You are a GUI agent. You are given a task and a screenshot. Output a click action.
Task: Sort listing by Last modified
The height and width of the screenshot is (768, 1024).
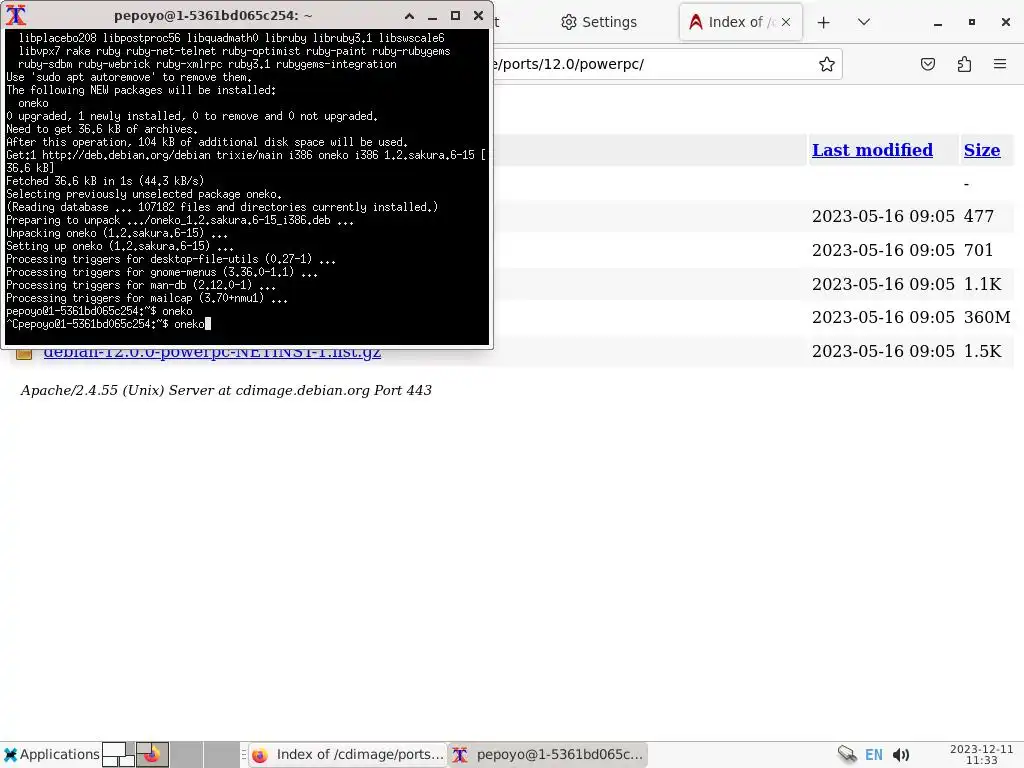pos(872,150)
